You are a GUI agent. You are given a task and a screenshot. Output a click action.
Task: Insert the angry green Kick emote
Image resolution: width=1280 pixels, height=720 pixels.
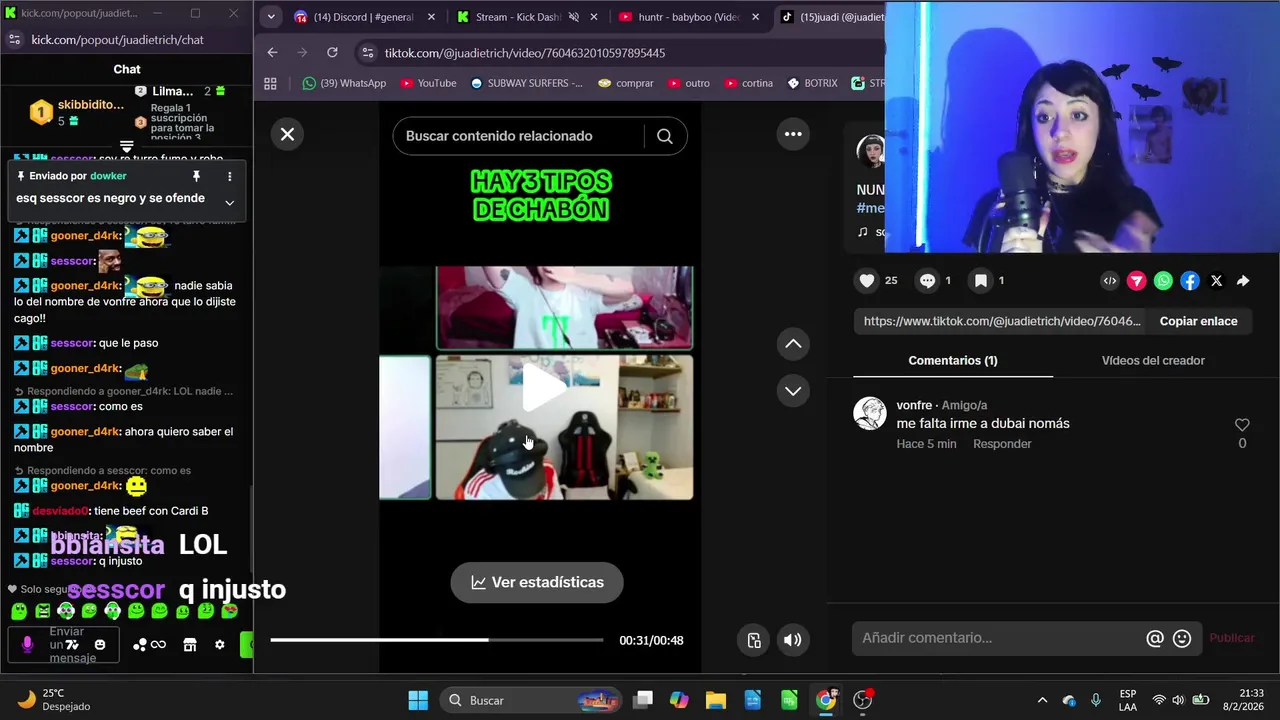(x=43, y=611)
